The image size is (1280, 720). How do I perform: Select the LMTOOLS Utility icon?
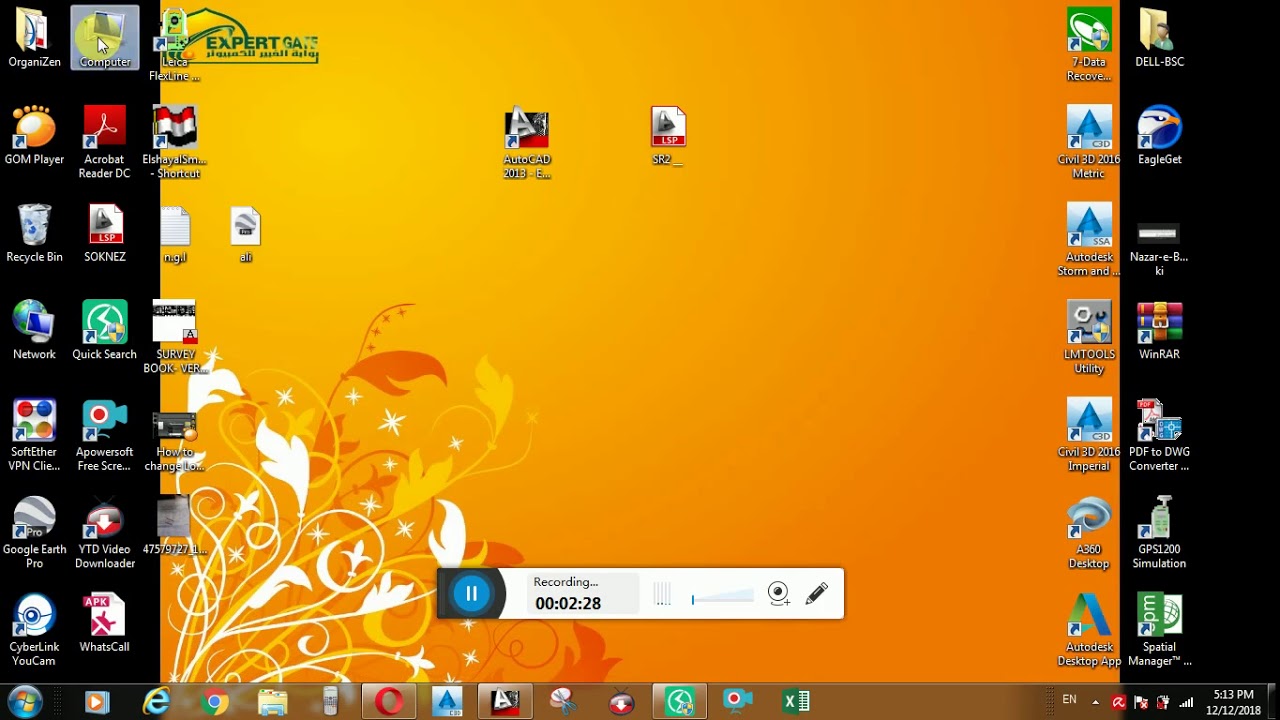pyautogui.click(x=1089, y=338)
